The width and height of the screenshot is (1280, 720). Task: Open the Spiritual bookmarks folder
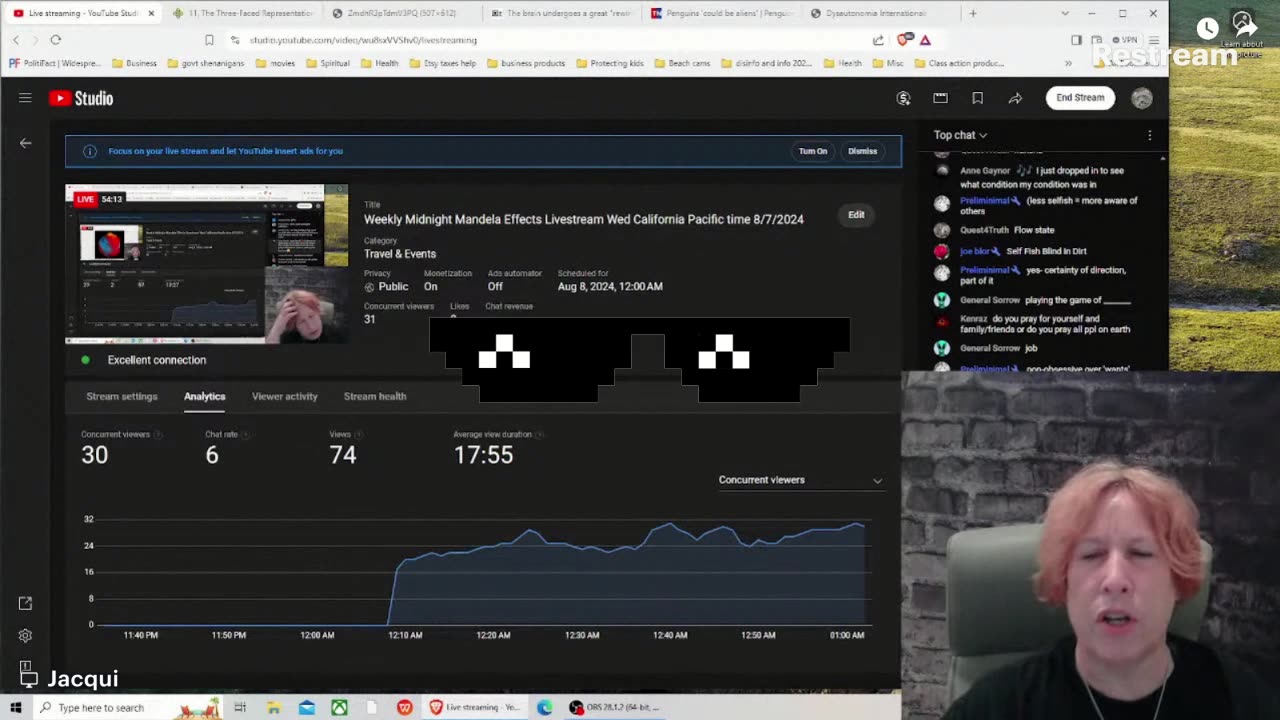click(x=328, y=63)
